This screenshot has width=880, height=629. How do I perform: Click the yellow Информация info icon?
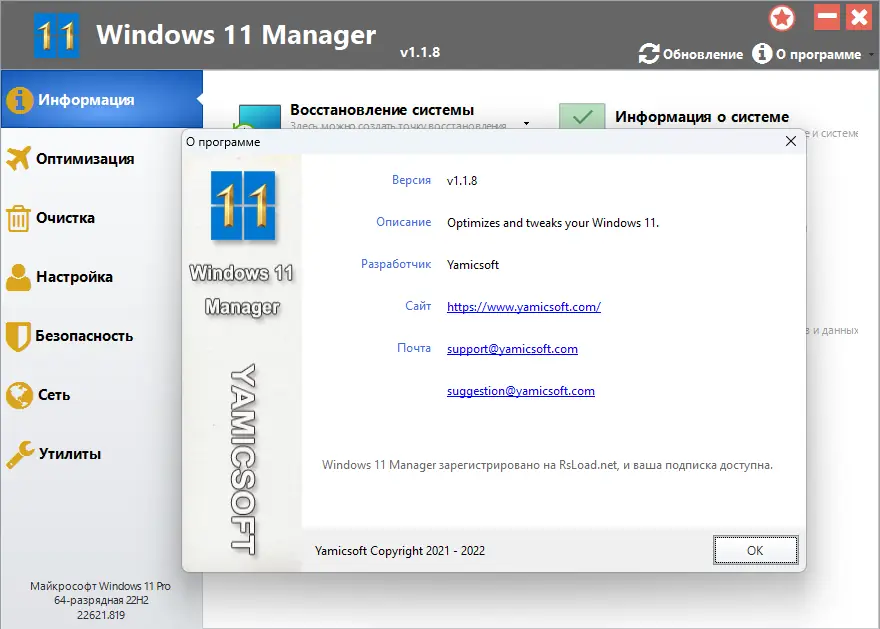pos(19,100)
